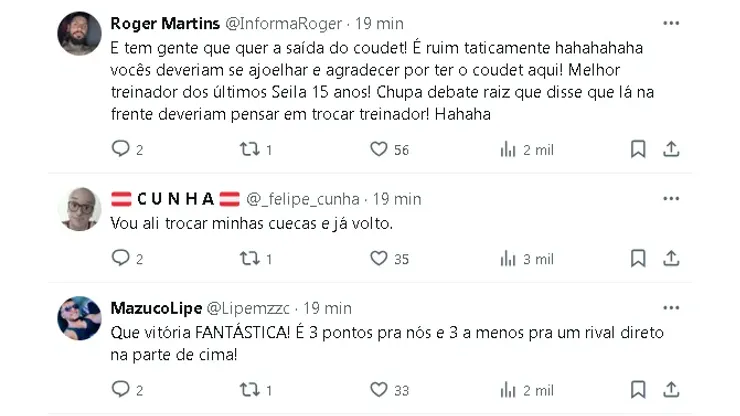Share MazucoLipe's tweet
This screenshot has width=740, height=416.
coord(672,389)
